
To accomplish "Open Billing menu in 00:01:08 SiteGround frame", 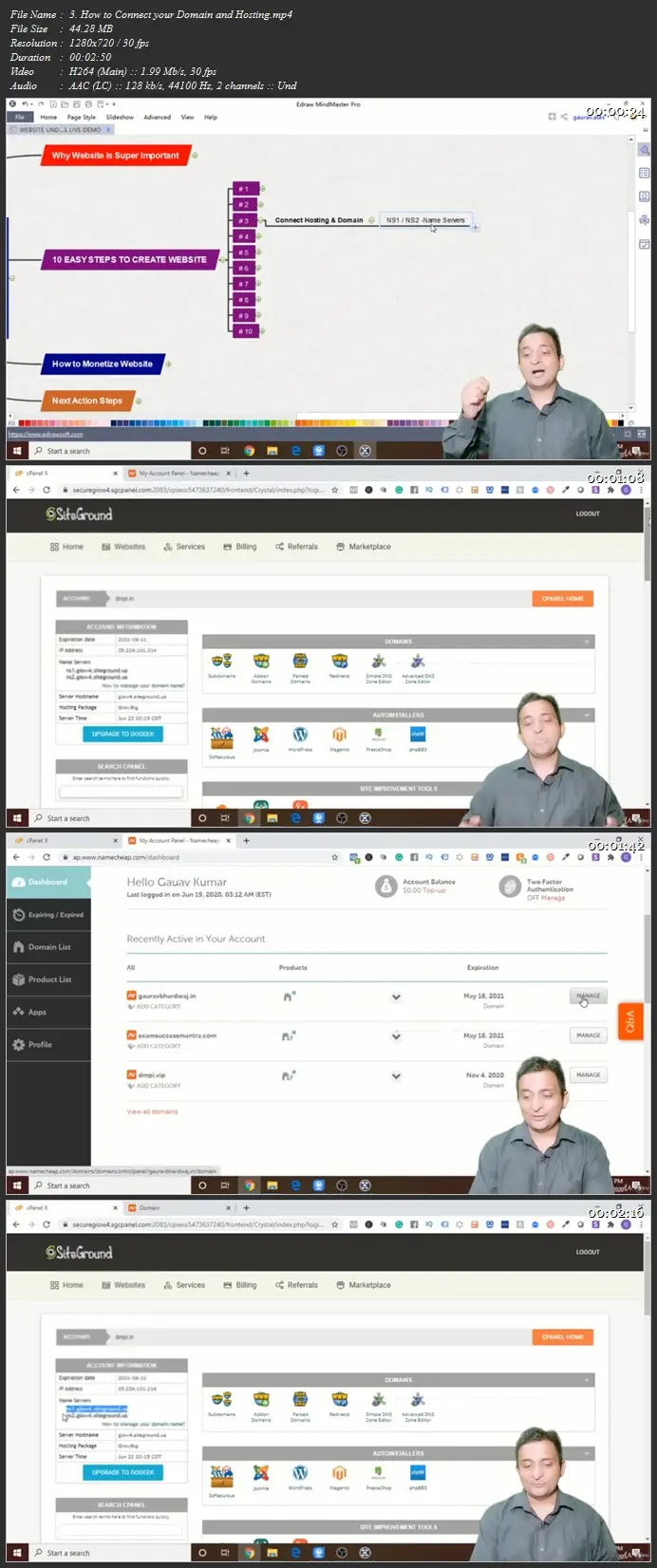I will (x=240, y=547).
